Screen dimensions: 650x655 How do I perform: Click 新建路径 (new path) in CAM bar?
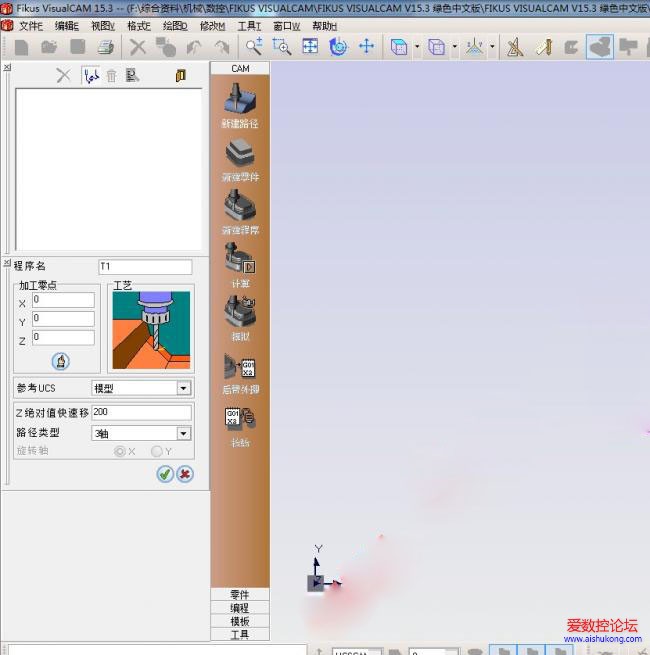[240, 105]
